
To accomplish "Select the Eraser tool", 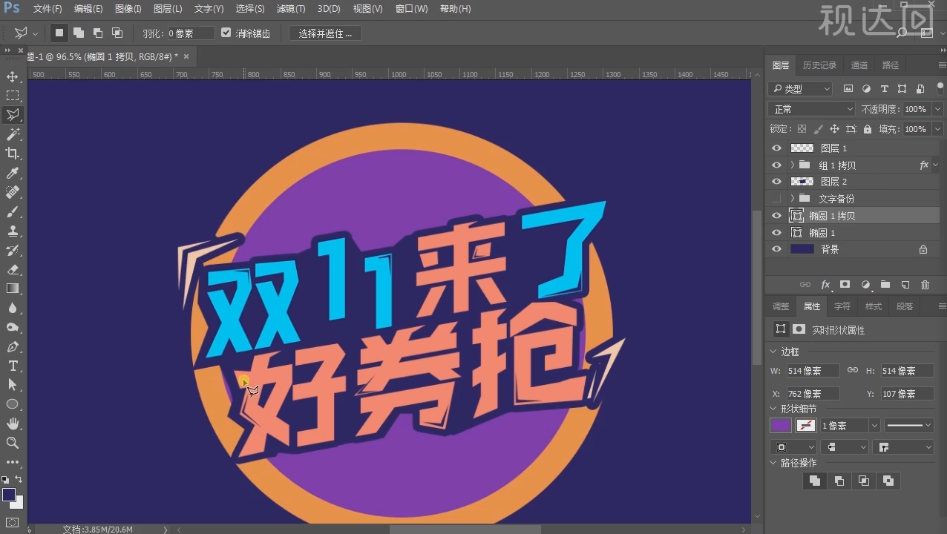I will [12, 269].
